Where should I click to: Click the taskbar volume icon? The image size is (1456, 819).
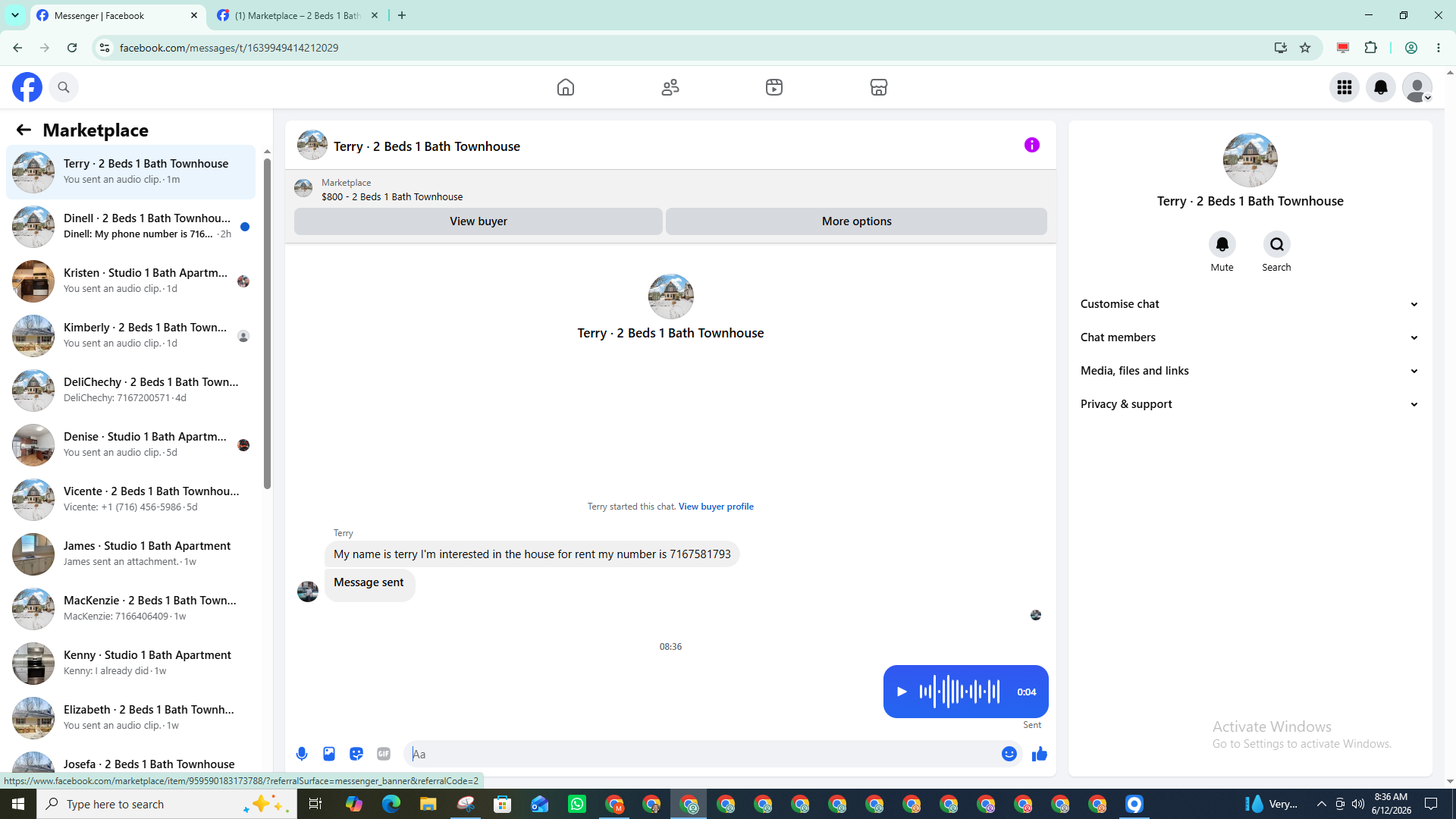point(1358,804)
